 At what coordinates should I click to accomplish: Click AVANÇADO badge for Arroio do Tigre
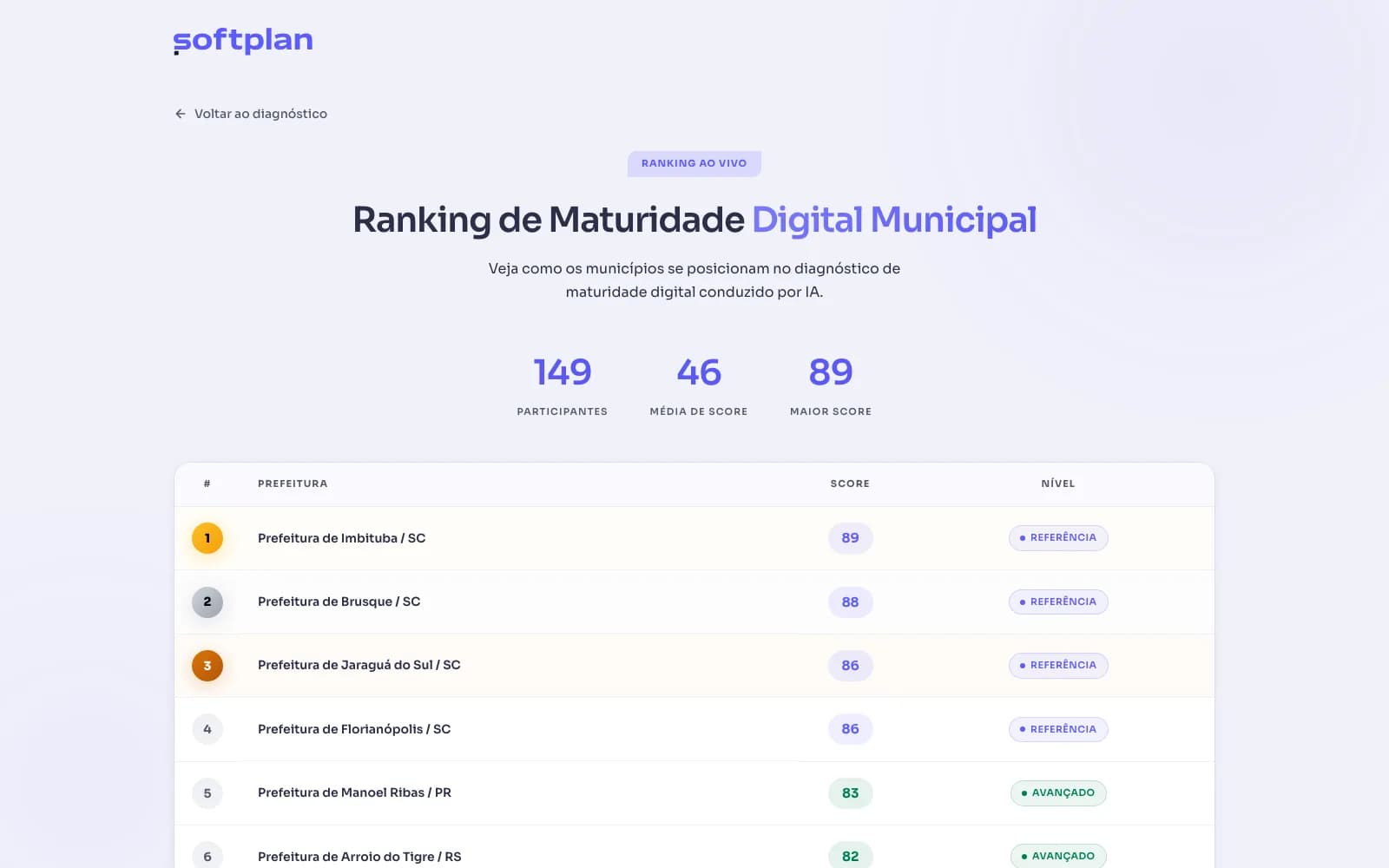click(1058, 856)
